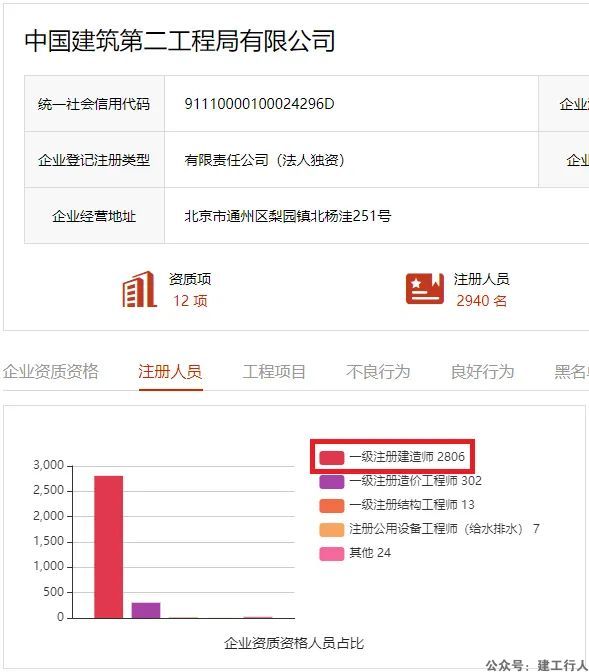Click the building icon beside 资质项

click(x=138, y=289)
